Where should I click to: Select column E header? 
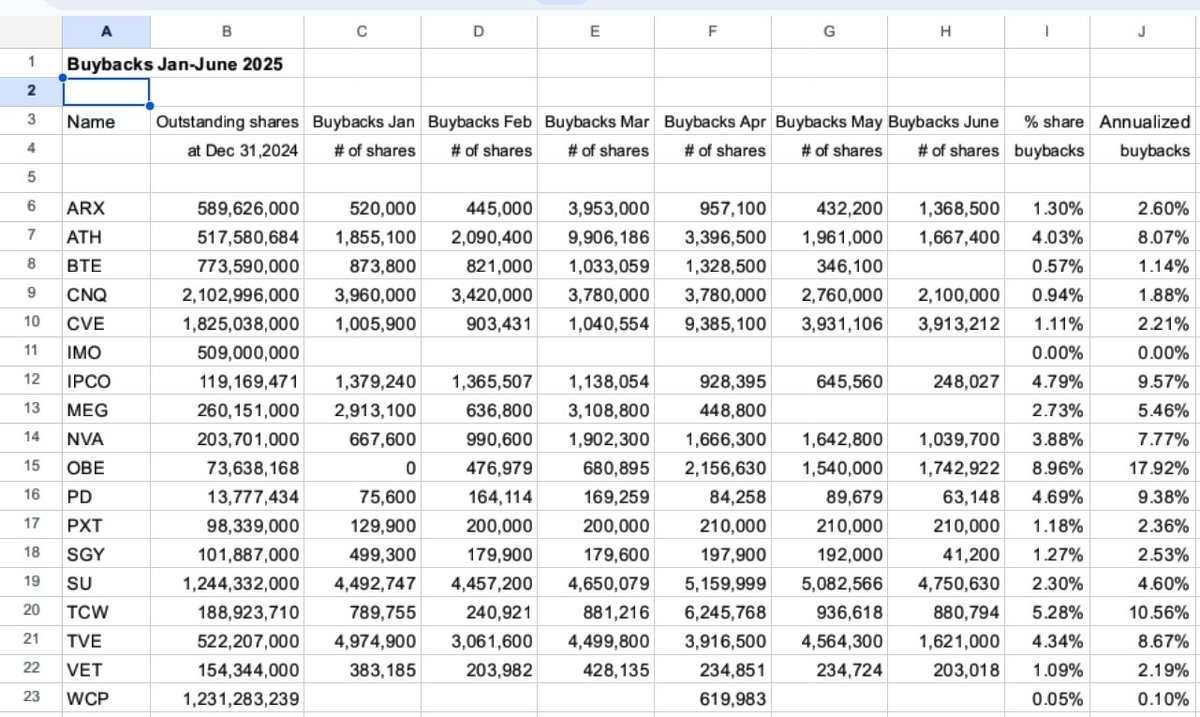[595, 31]
